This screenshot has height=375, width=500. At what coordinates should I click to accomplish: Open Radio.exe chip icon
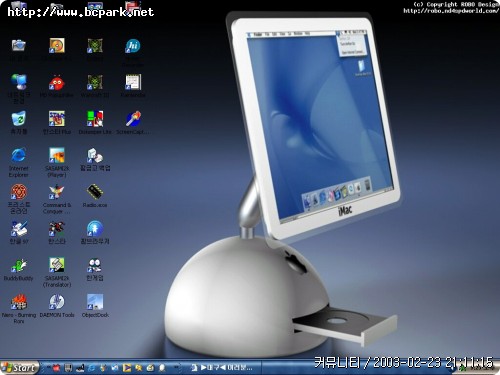95,192
